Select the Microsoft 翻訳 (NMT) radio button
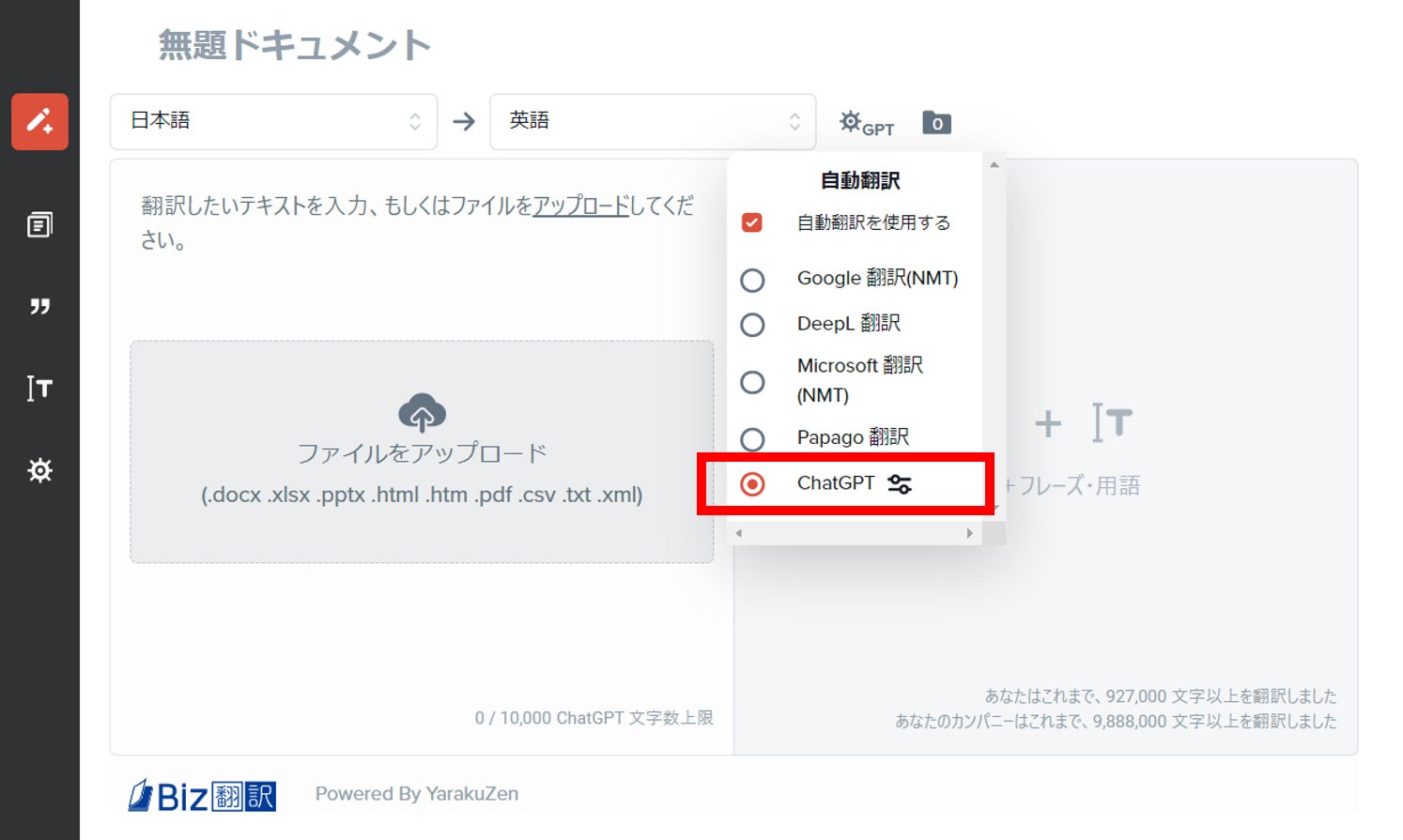Viewport: 1403px width, 840px height. [752, 382]
